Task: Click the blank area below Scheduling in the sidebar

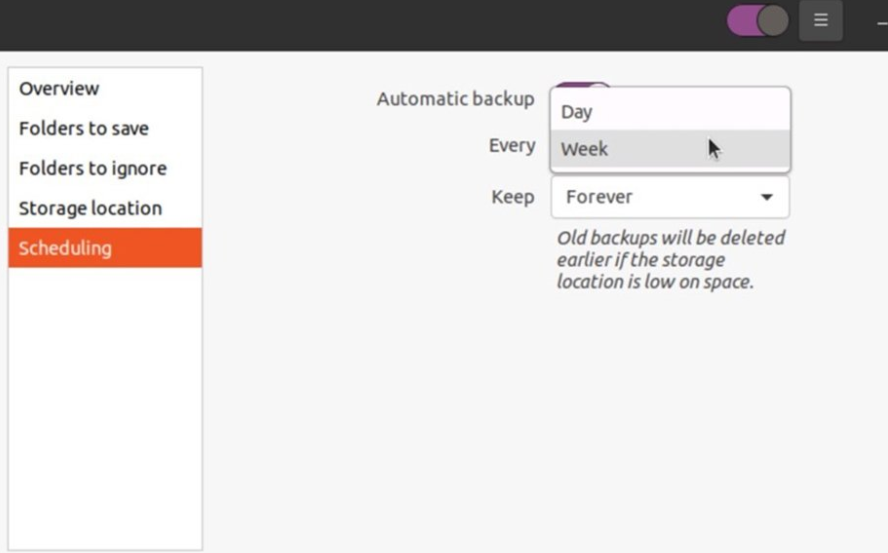Action: [x=105, y=400]
